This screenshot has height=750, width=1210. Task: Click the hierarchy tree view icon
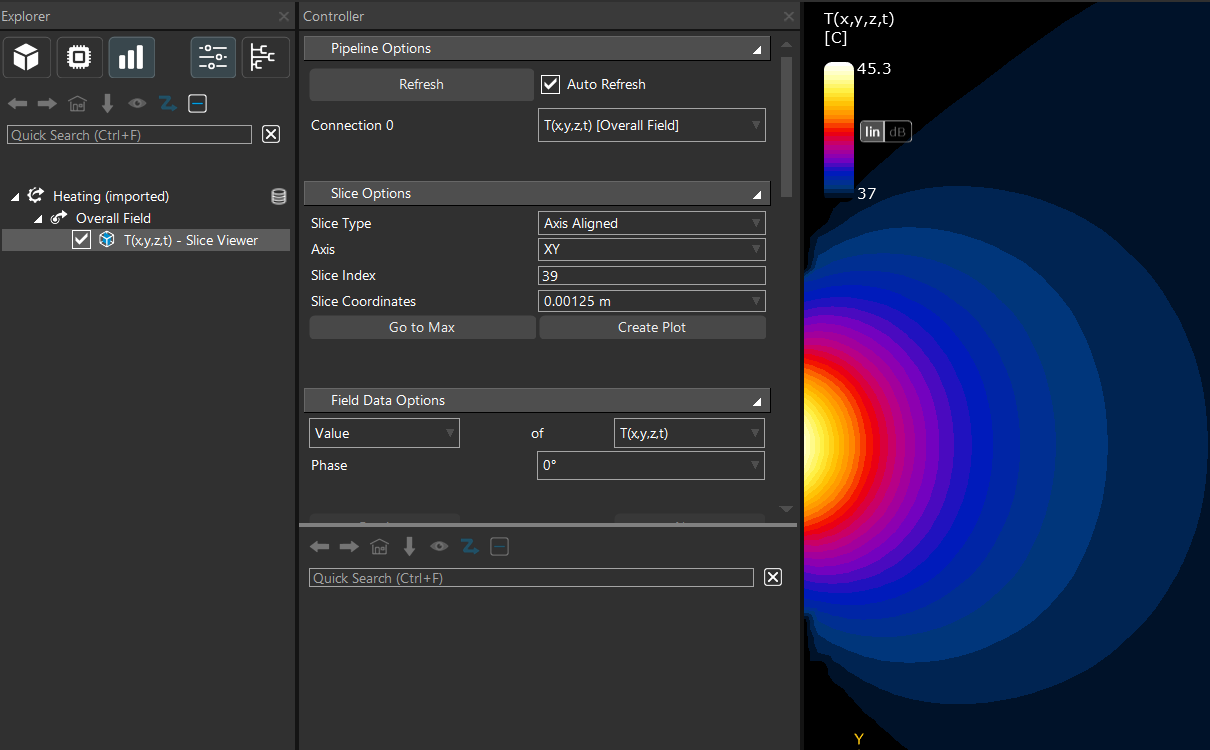[x=265, y=58]
